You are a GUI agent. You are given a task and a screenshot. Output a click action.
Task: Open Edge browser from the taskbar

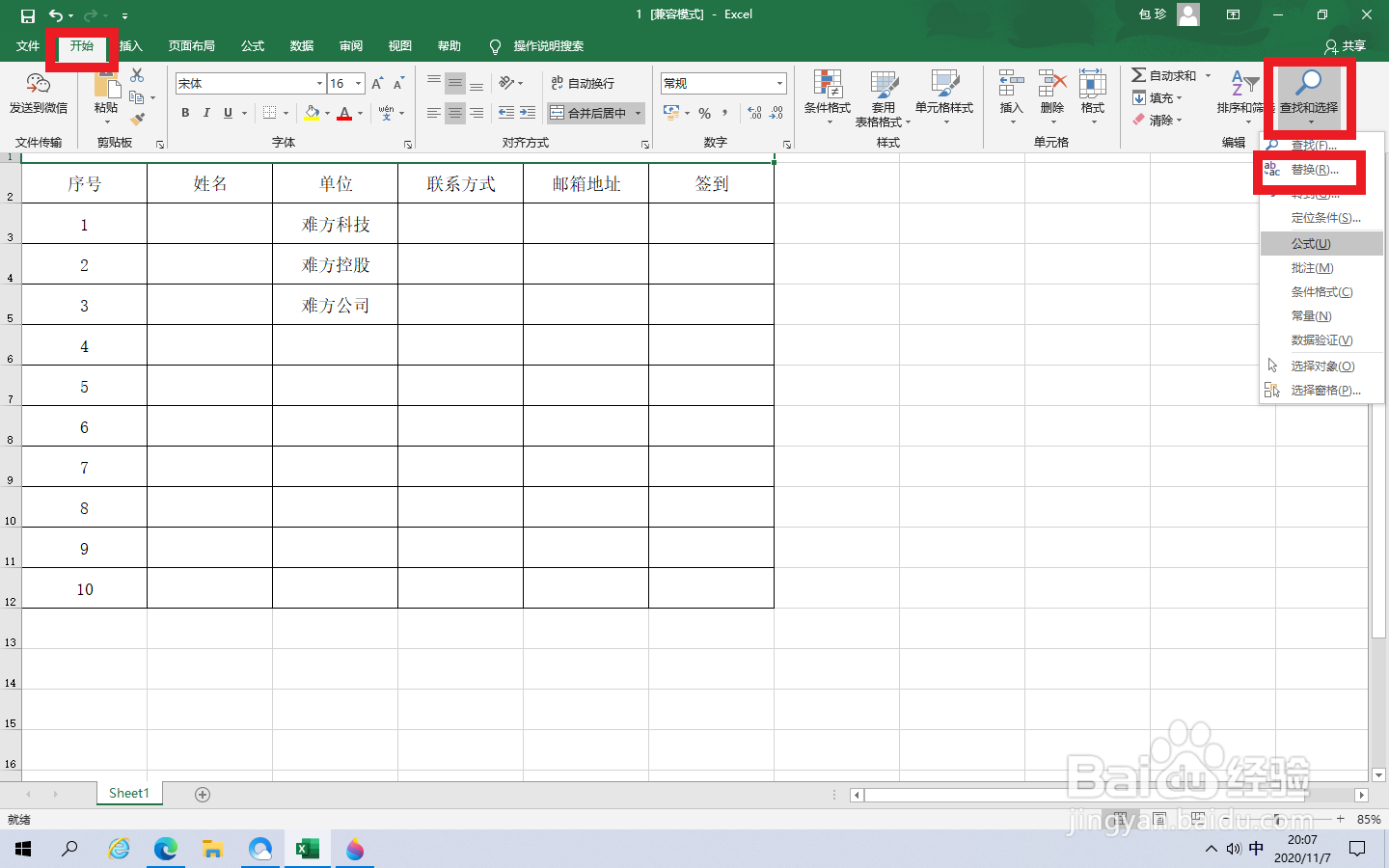tap(166, 849)
